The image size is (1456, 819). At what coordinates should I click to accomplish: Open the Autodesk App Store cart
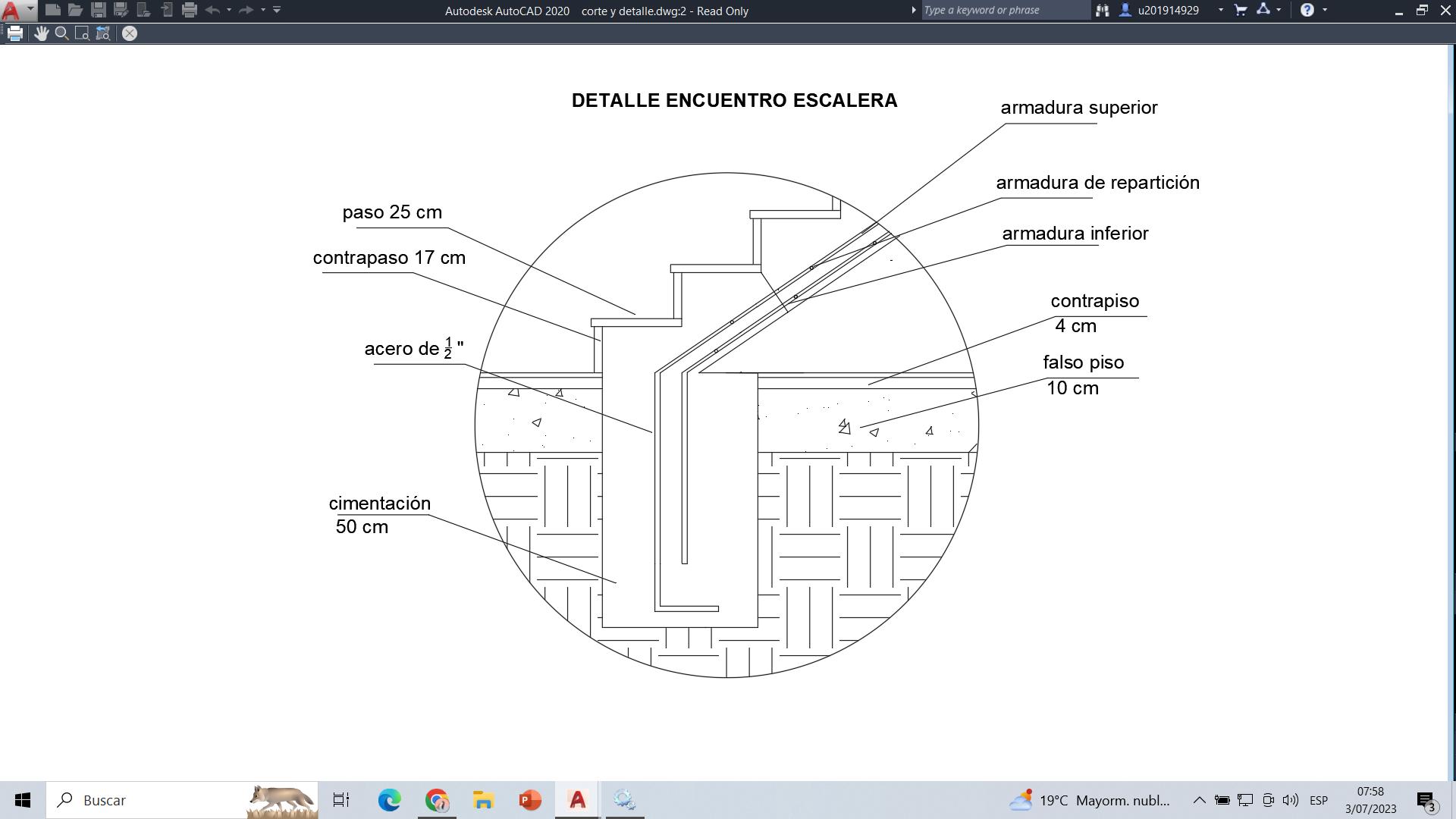(x=1241, y=11)
